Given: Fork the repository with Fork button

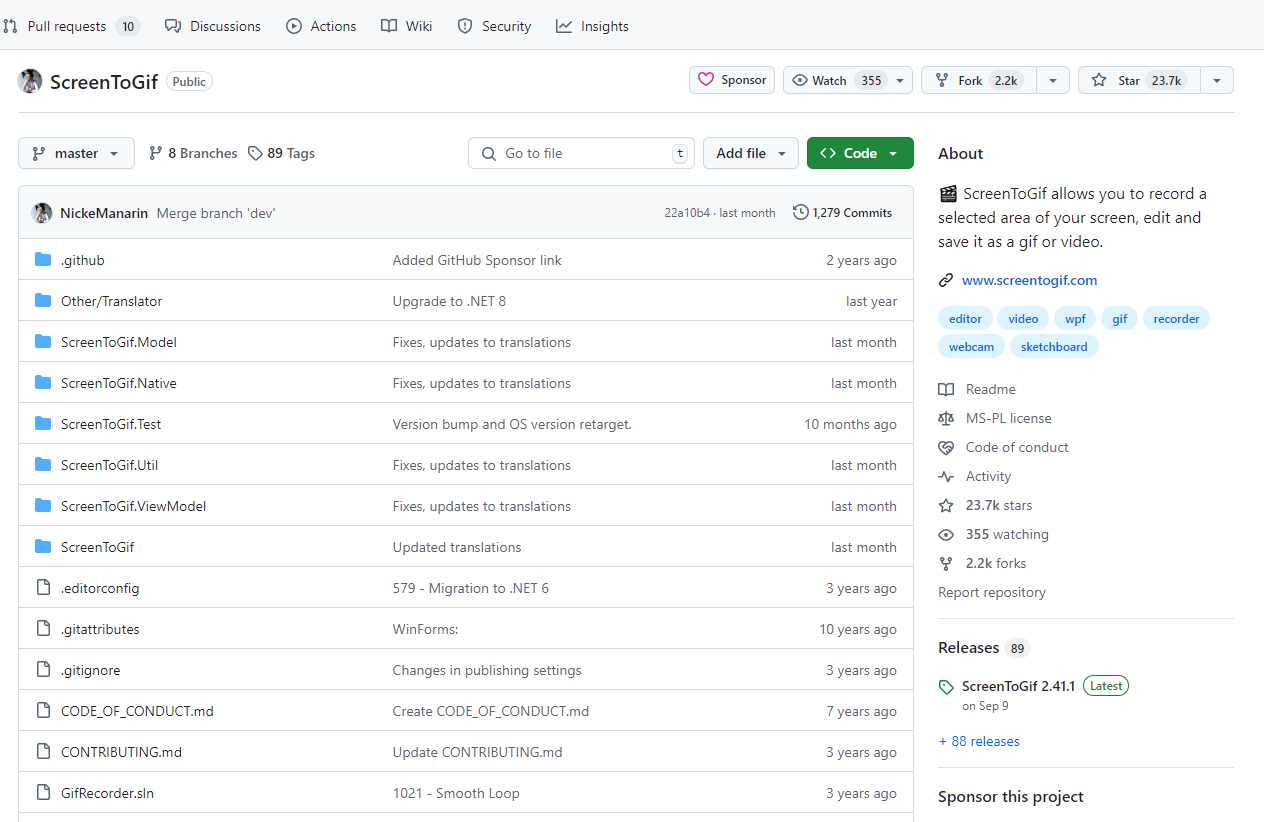Looking at the screenshot, I should point(979,80).
